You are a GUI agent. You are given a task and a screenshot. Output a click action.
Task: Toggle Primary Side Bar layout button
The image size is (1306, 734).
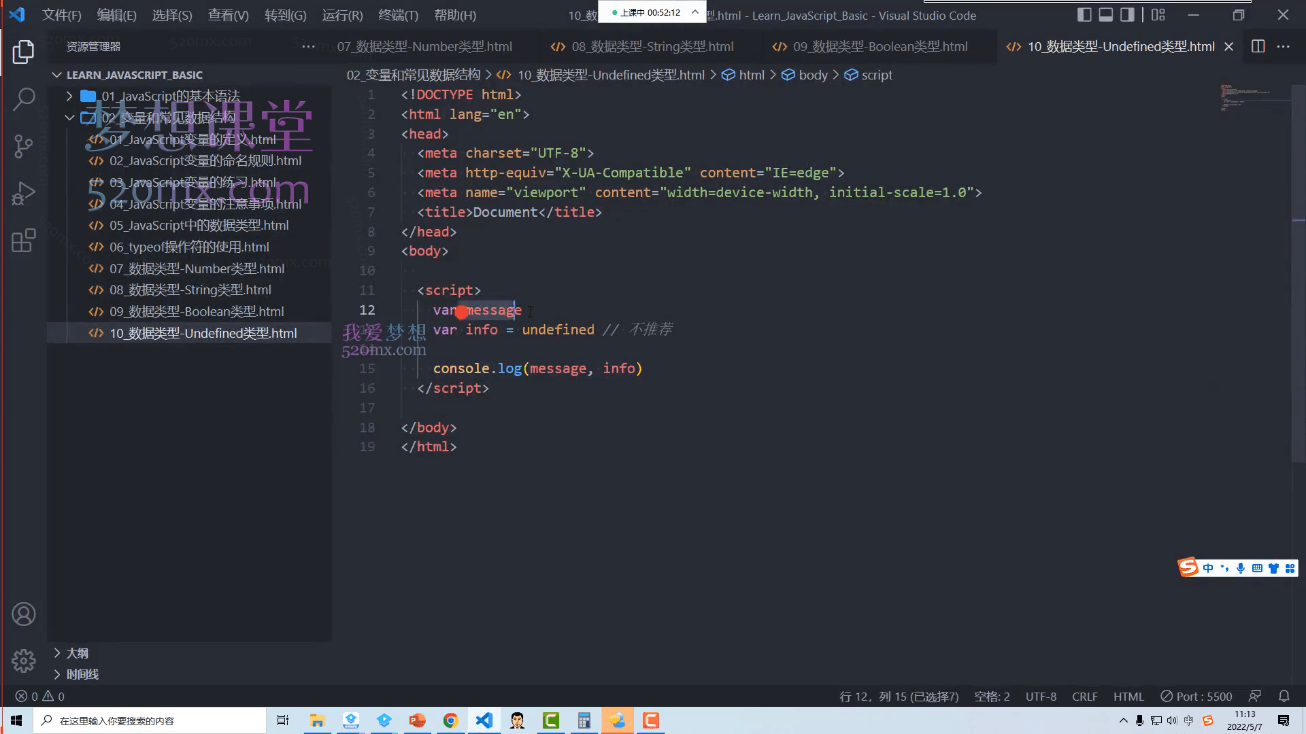pyautogui.click(x=1084, y=15)
